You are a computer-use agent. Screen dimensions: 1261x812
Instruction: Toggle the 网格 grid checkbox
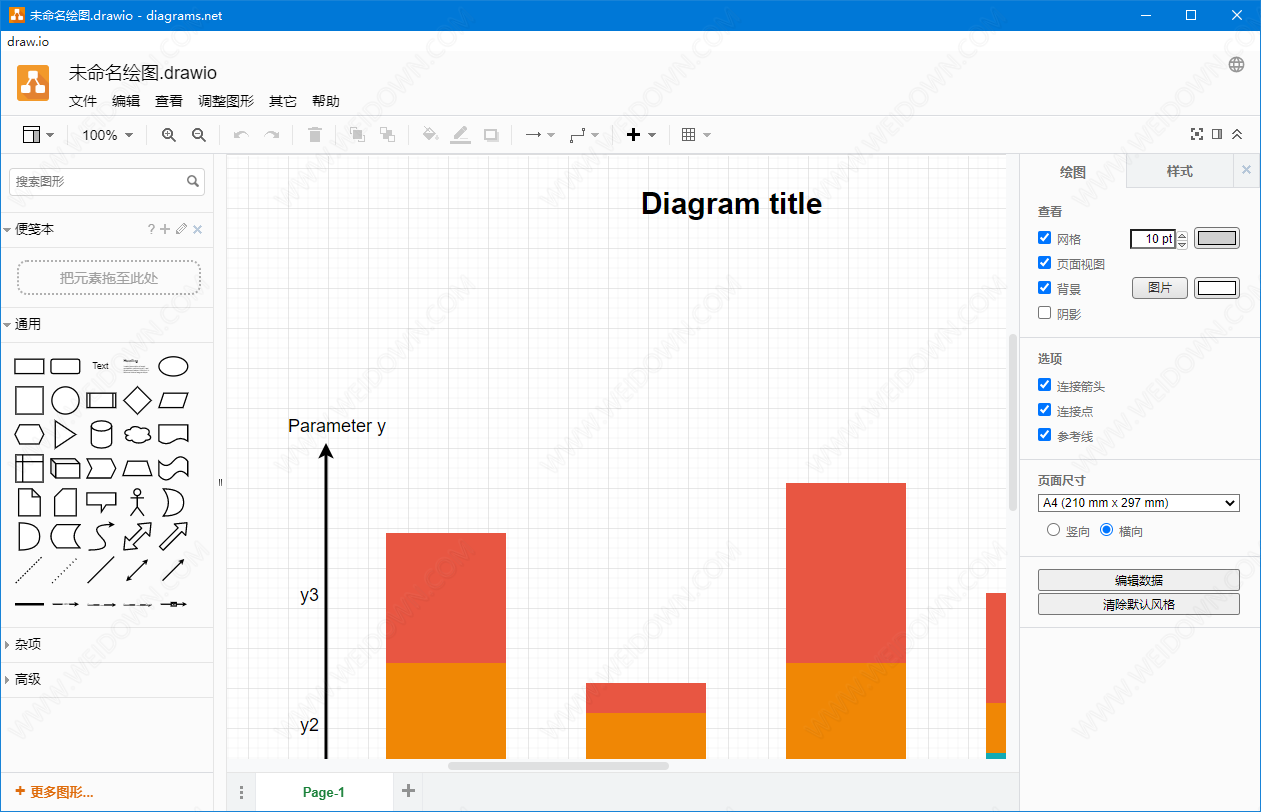(x=1045, y=238)
